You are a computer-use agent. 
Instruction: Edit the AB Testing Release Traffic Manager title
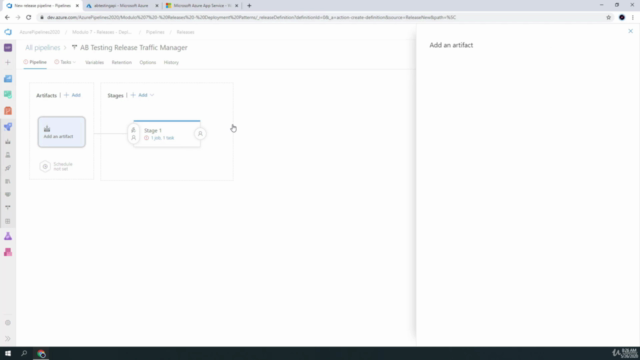[x=134, y=48]
